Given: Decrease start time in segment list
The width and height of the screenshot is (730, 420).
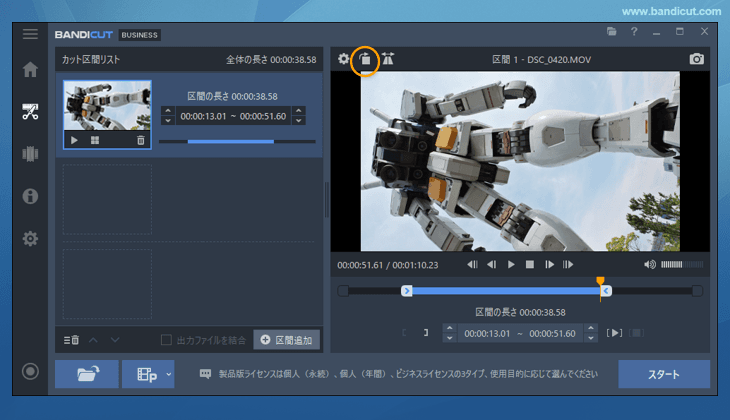Looking at the screenshot, I should 168,121.
